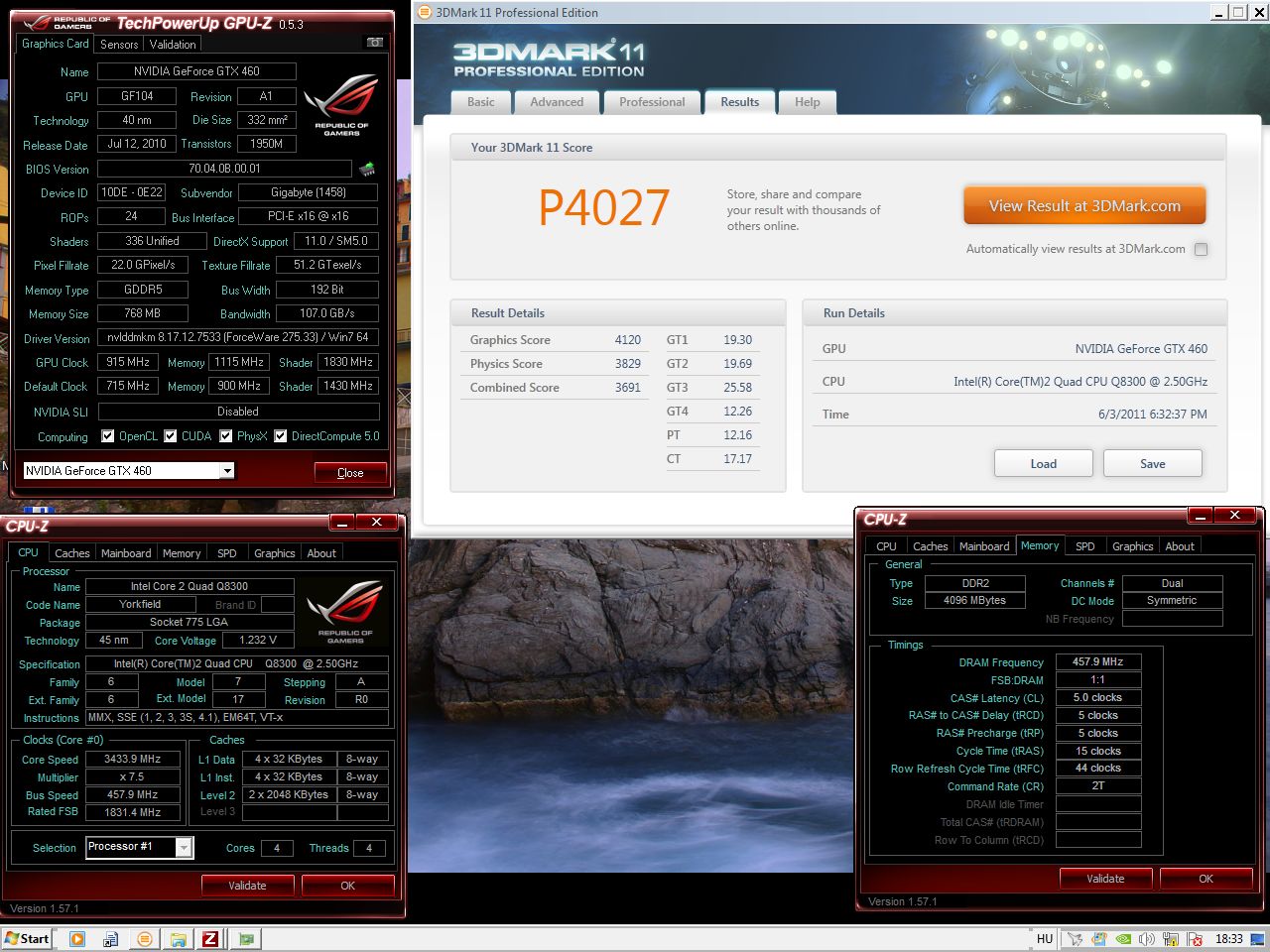Open Mainboard tab in right CPU-Z window

tap(984, 546)
